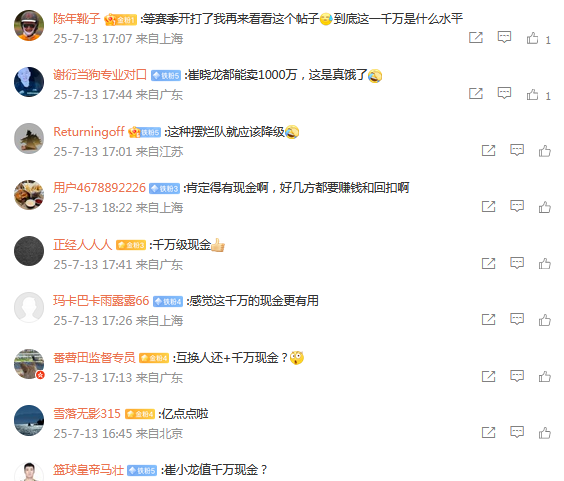The image size is (564, 481).
Task: Reply to 正经人人人's 千万级现金 comment
Action: tap(517, 263)
